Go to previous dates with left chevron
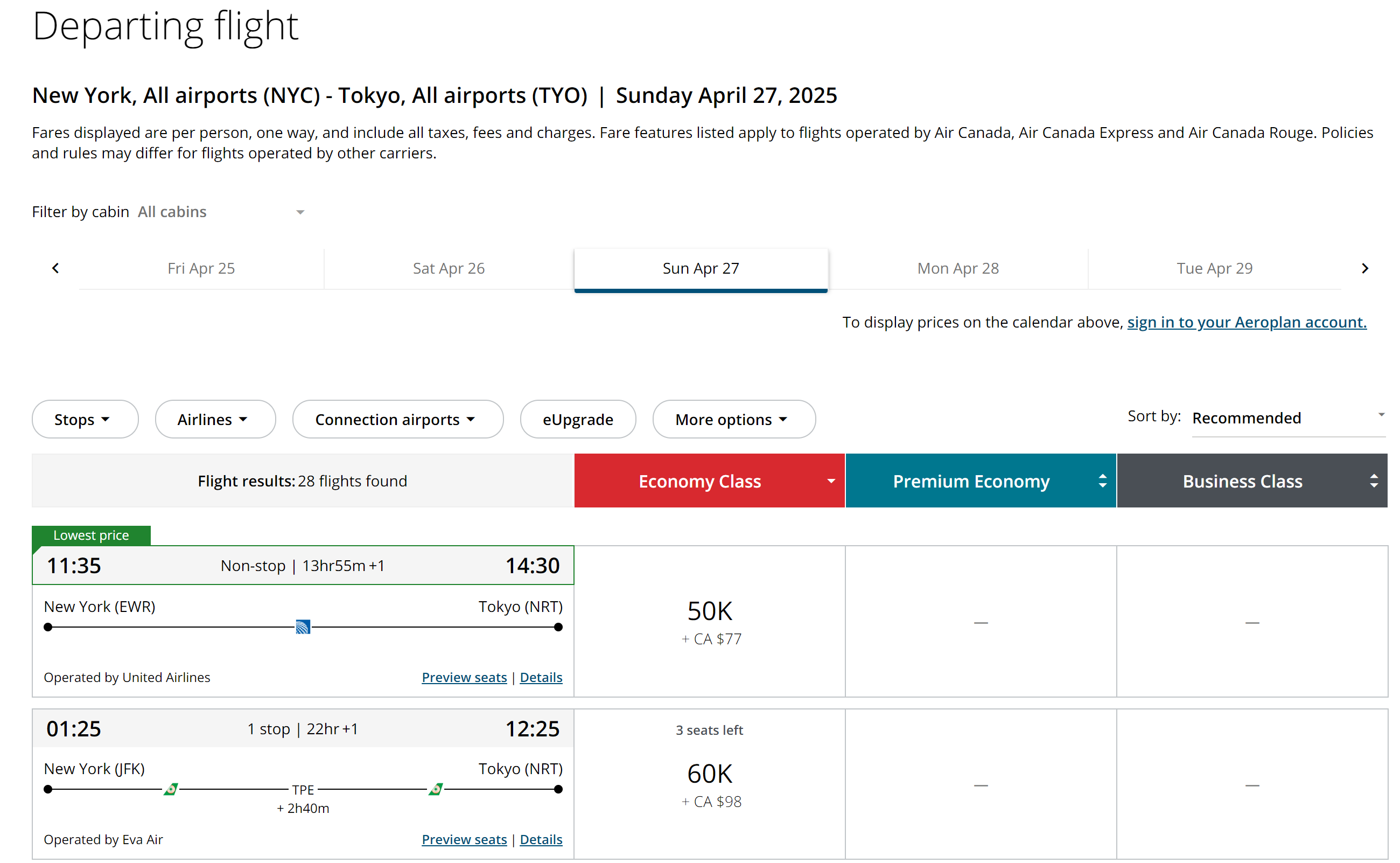The height and width of the screenshot is (863, 1400). tap(55, 268)
